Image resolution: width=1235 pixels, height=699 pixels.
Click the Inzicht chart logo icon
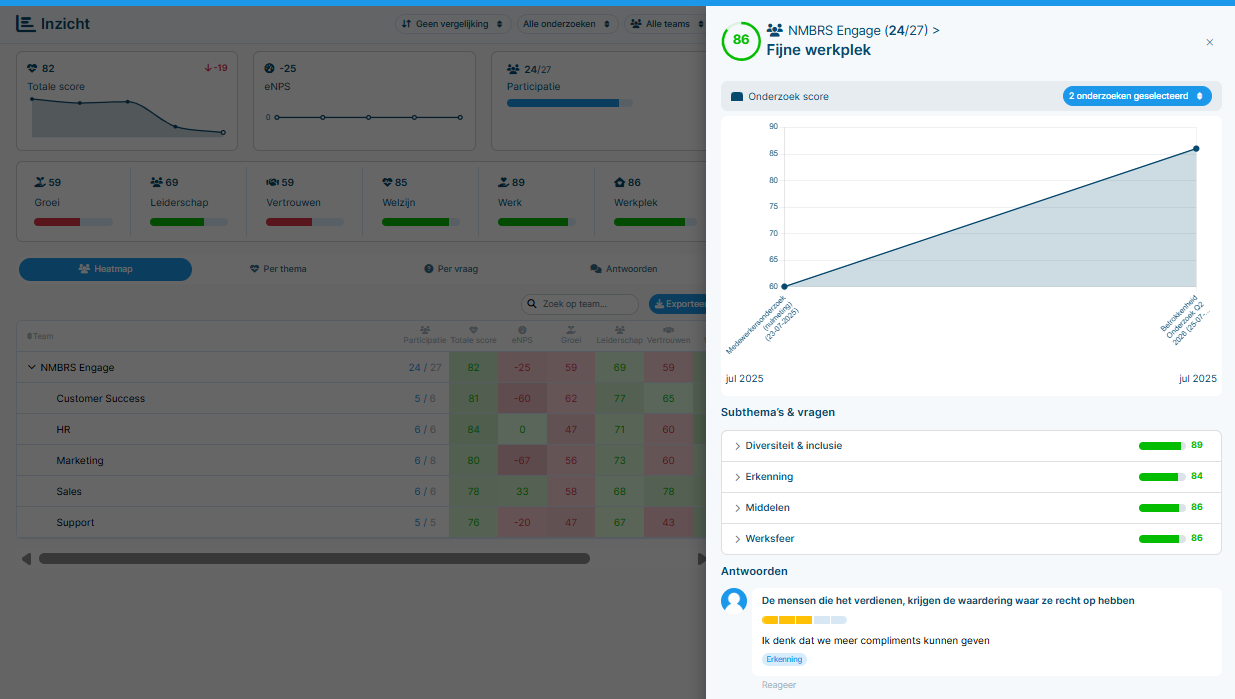[x=25, y=23]
